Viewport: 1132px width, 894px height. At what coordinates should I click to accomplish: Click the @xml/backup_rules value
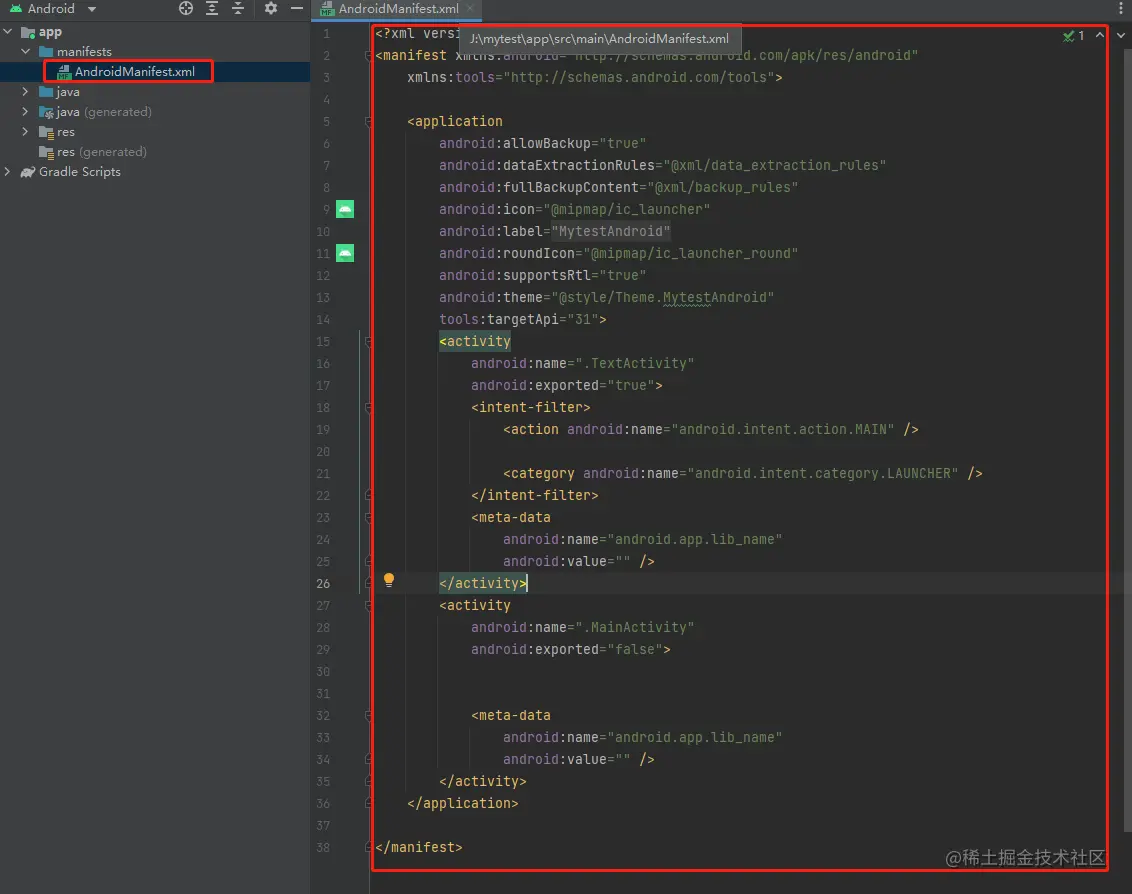[x=723, y=187]
